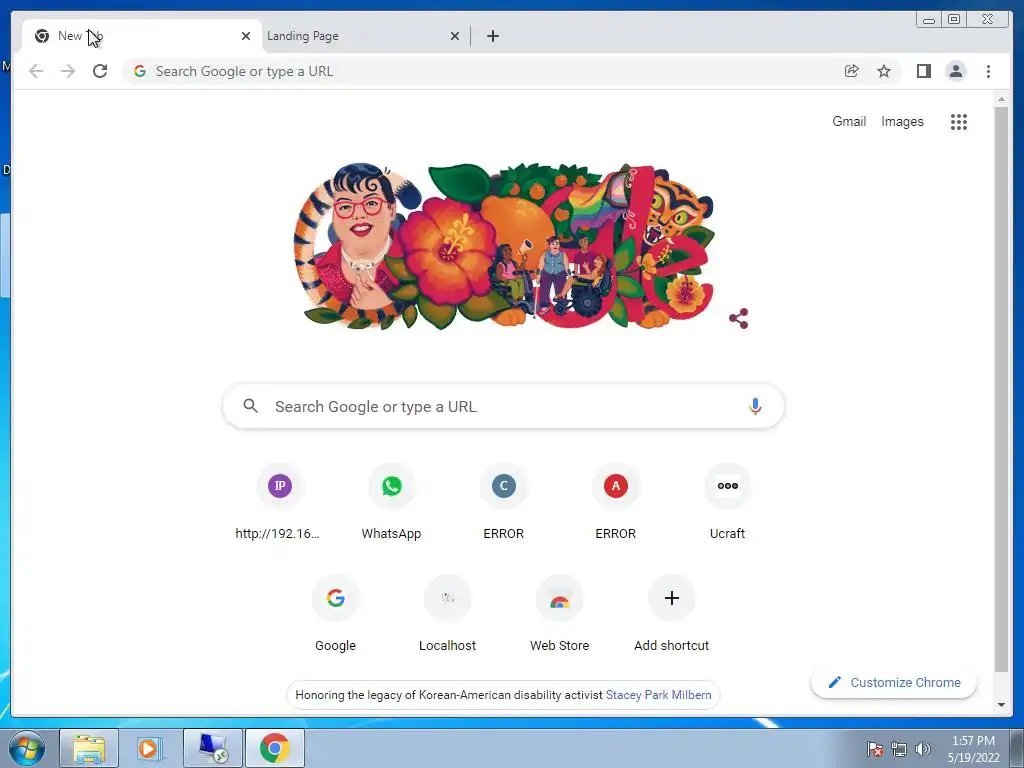Open the Chrome three-dot menu
Image resolution: width=1024 pixels, height=768 pixels.
pyautogui.click(x=988, y=71)
